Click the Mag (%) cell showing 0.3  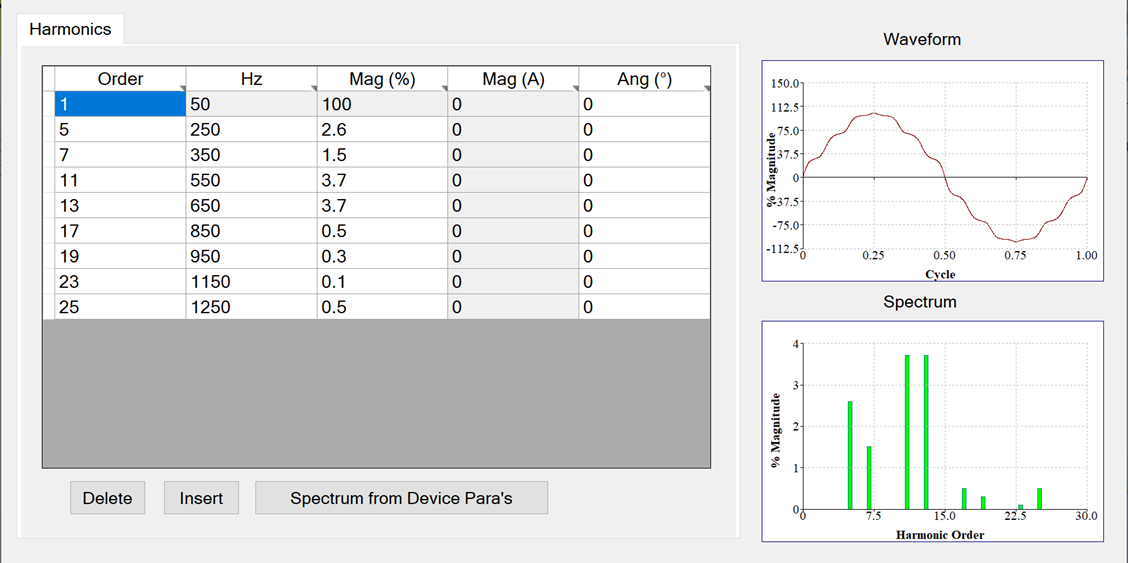tap(382, 256)
